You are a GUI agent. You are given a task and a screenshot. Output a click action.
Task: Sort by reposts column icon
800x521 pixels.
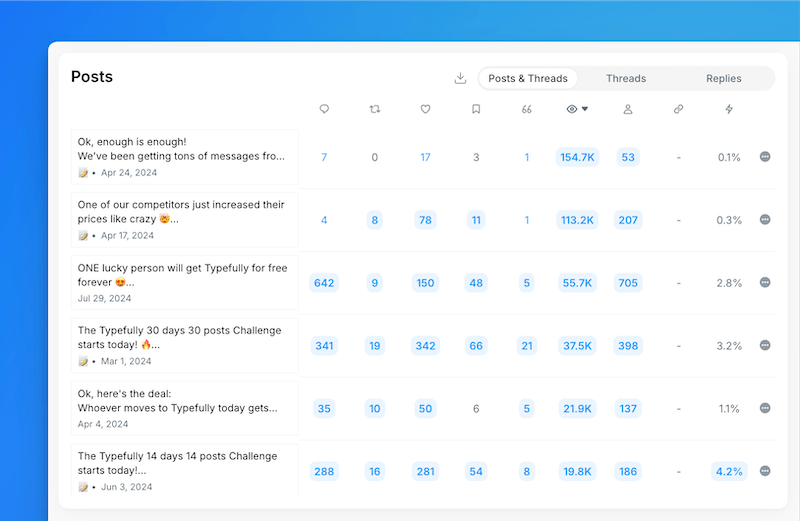(375, 109)
